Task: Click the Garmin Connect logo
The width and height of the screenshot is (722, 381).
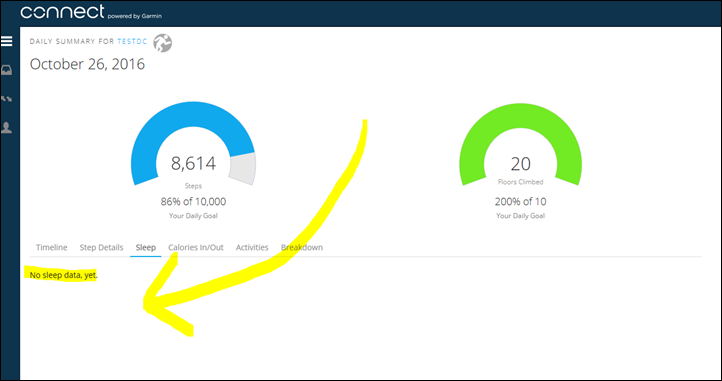Action: [91, 12]
